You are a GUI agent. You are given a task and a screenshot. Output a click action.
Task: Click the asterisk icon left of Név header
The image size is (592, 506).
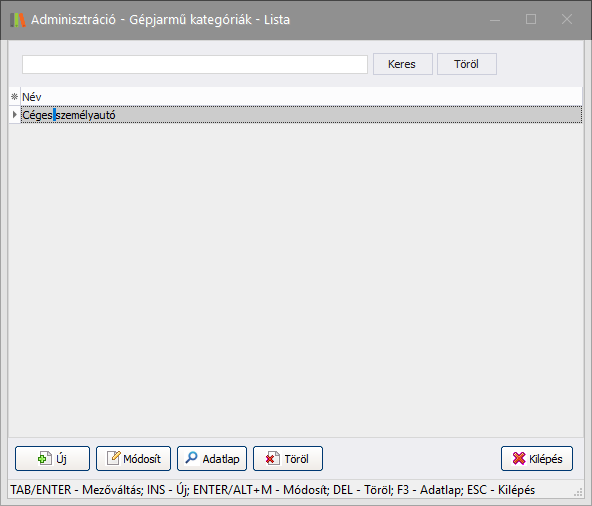pyautogui.click(x=14, y=97)
